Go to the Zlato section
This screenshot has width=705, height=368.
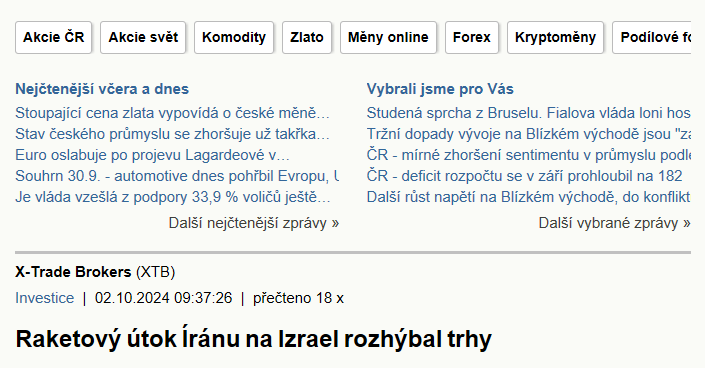(307, 37)
